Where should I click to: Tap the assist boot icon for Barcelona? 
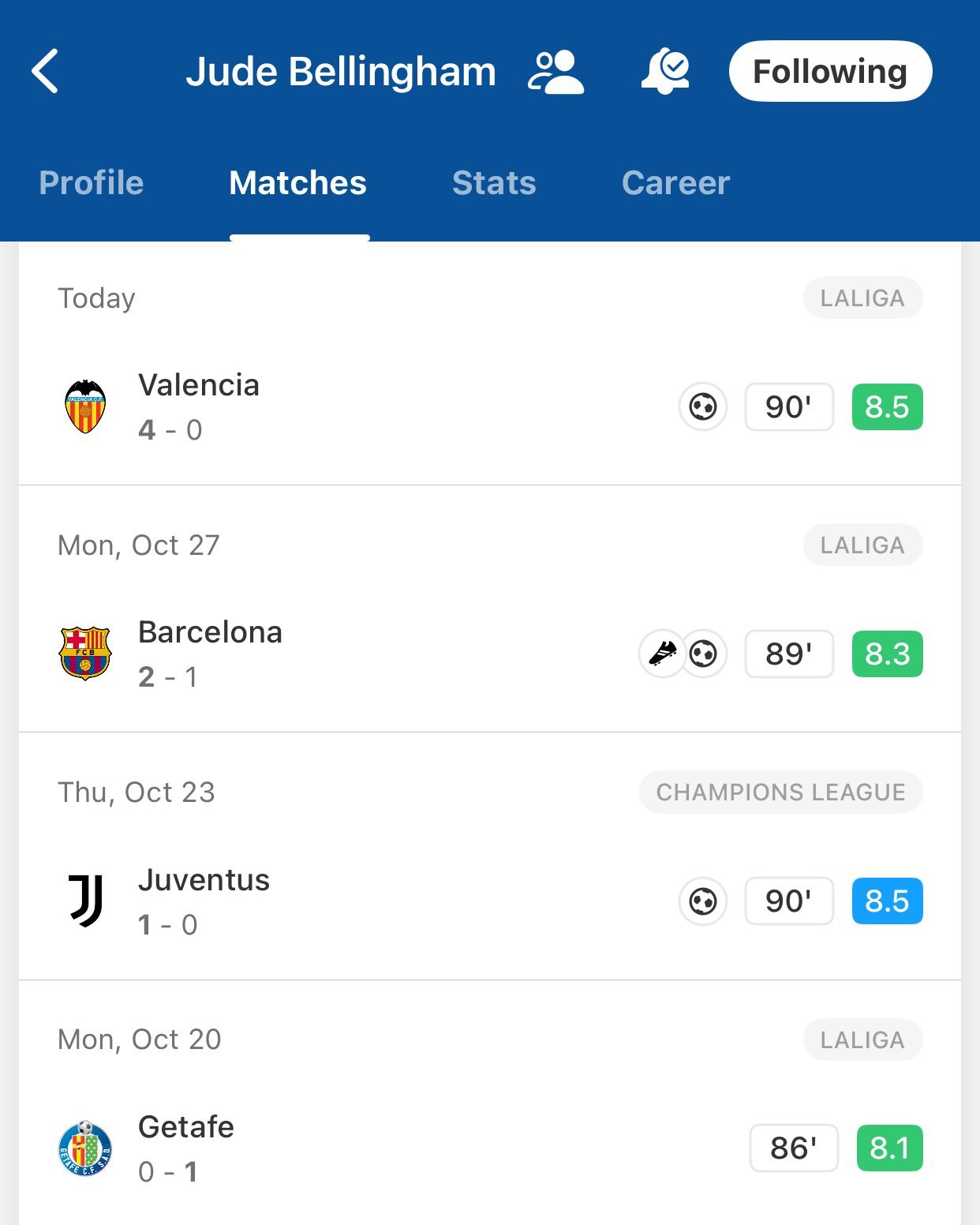(x=661, y=654)
